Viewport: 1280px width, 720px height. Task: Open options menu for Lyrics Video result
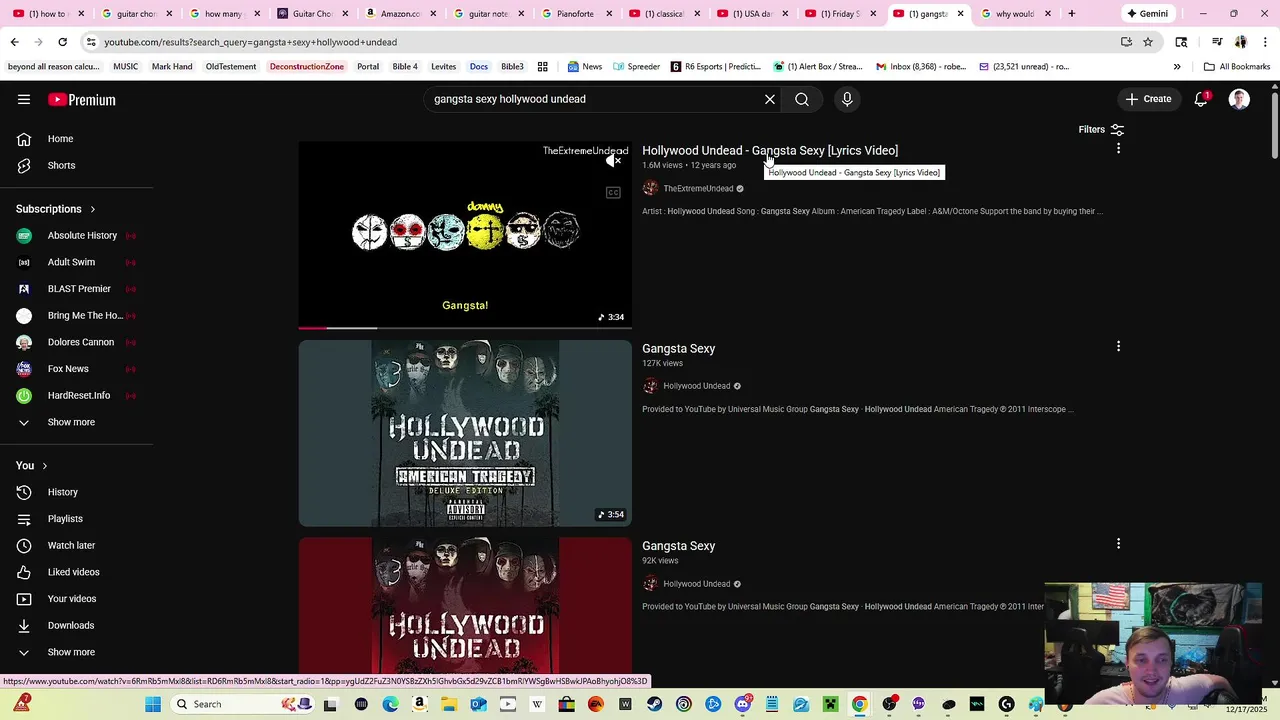coord(1118,149)
